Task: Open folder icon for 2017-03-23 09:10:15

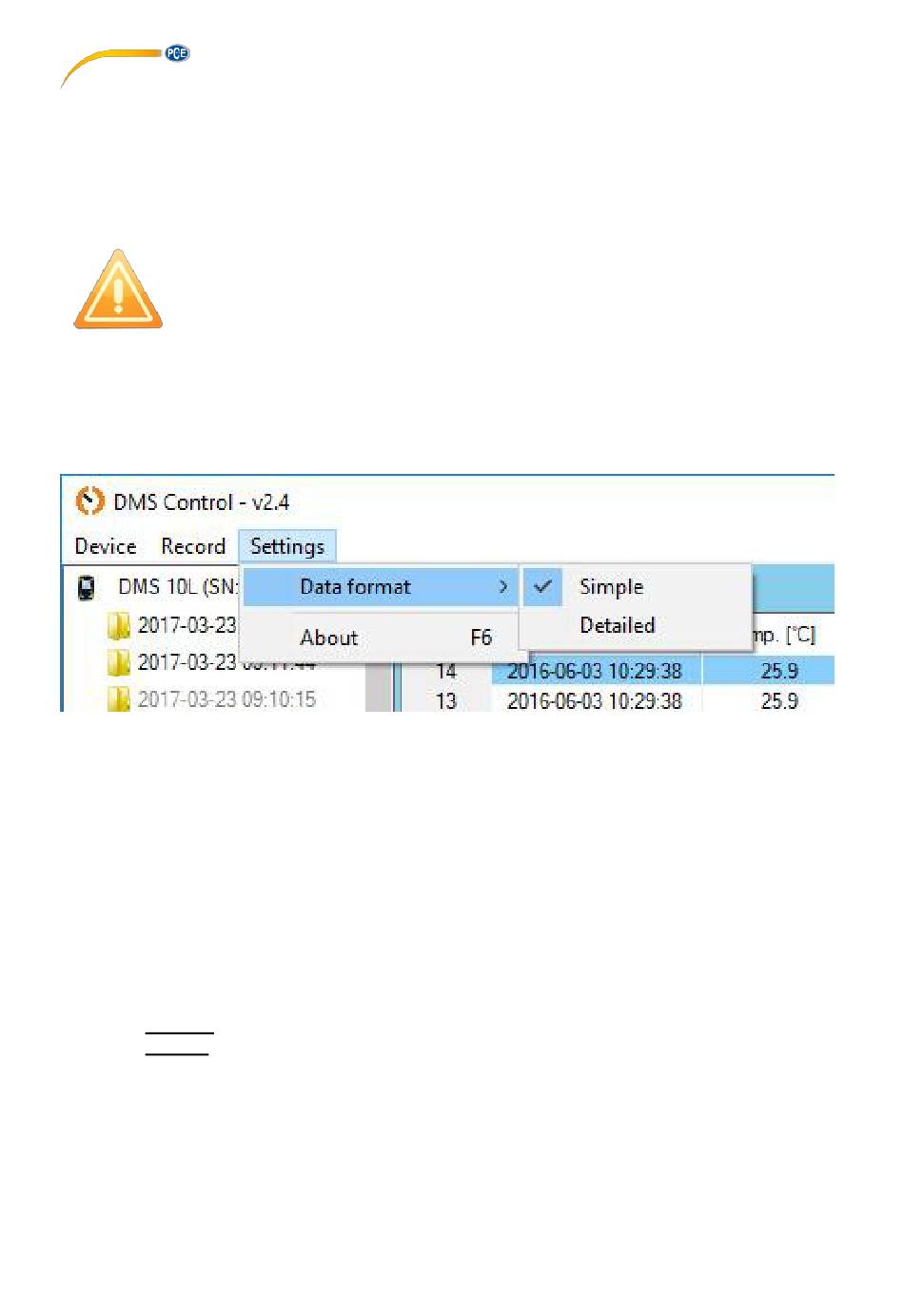Action: click(119, 699)
